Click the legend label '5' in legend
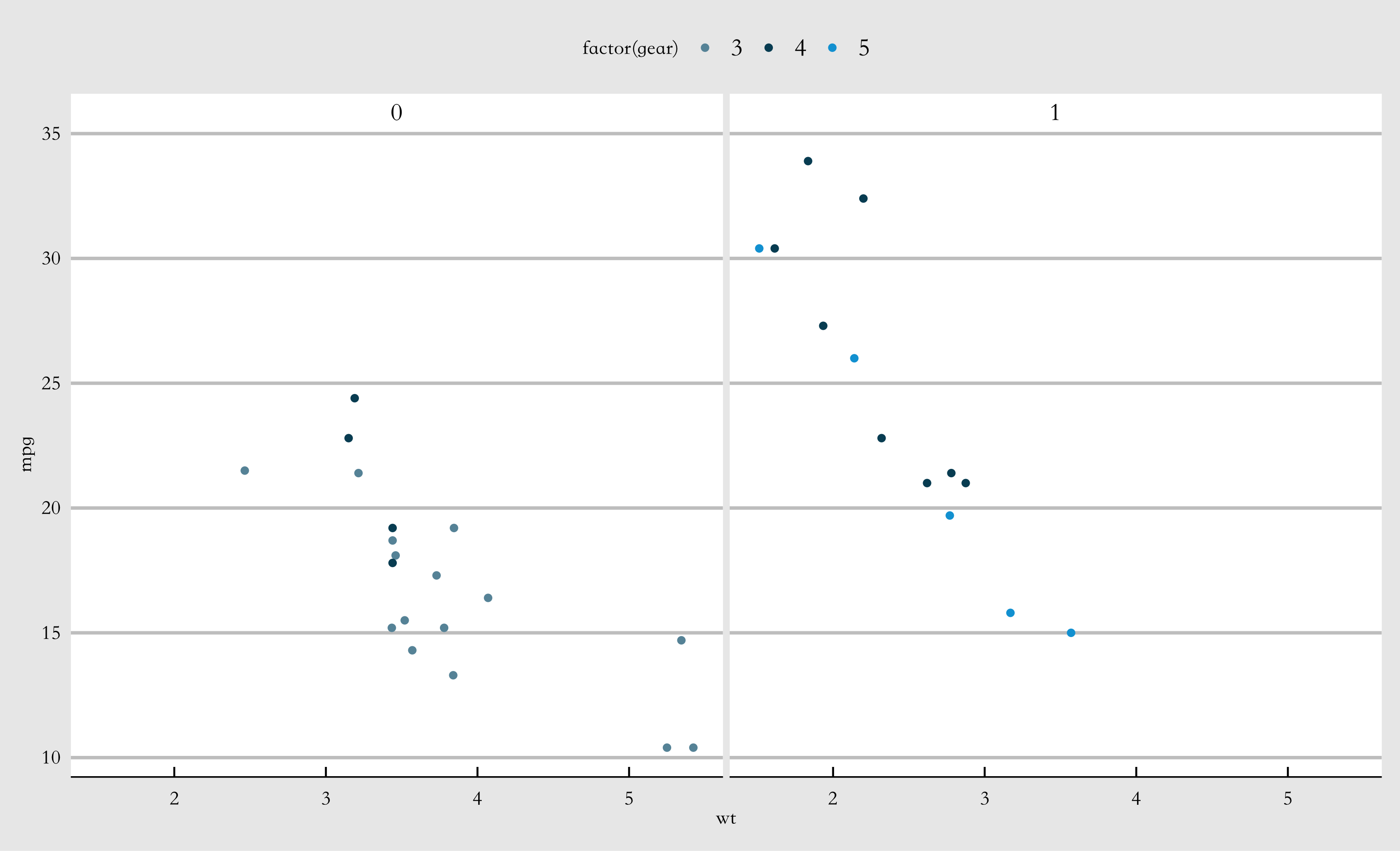Screen dimensions: 1400x851 pyautogui.click(x=864, y=48)
